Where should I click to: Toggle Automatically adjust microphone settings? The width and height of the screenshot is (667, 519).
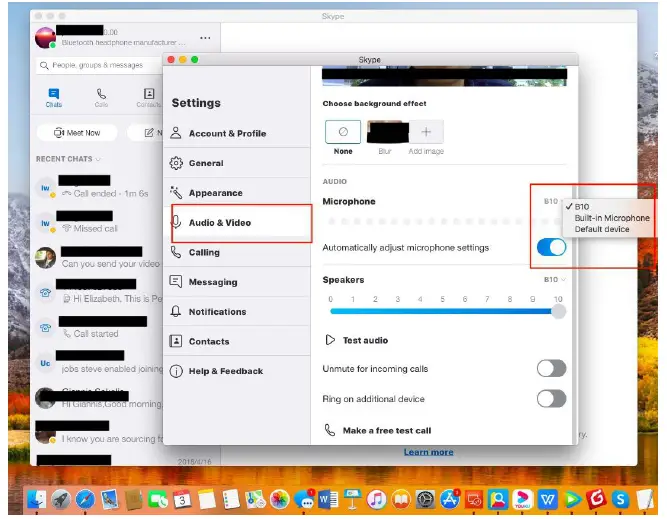click(x=551, y=247)
